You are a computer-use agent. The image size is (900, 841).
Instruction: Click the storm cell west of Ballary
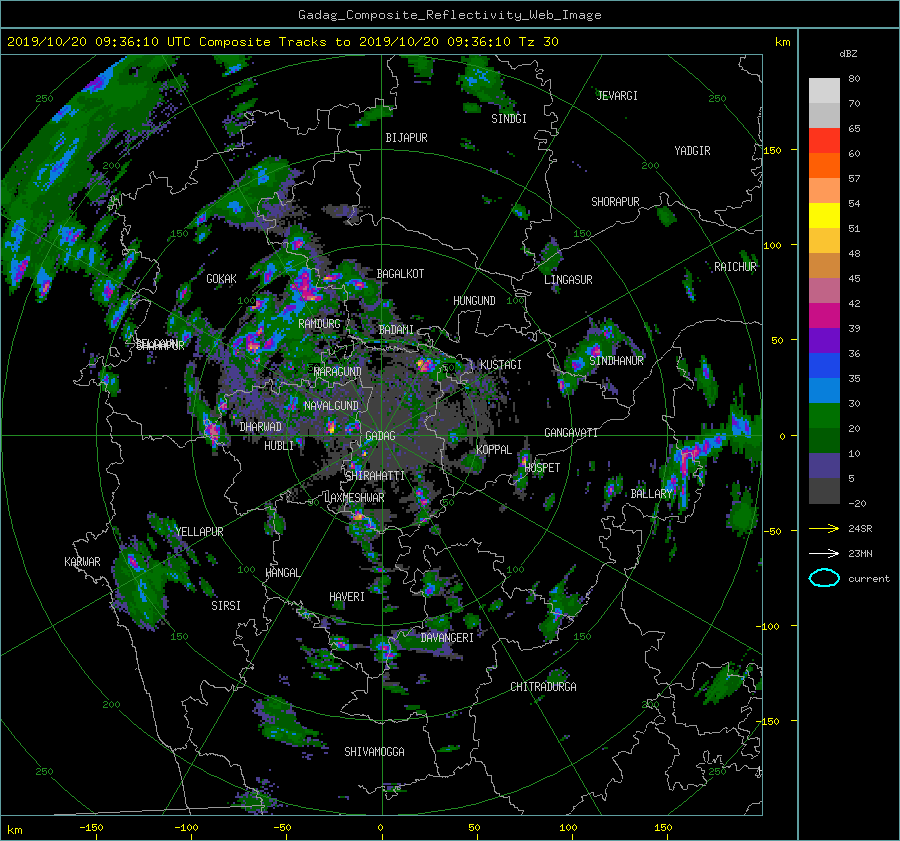pyautogui.click(x=612, y=489)
